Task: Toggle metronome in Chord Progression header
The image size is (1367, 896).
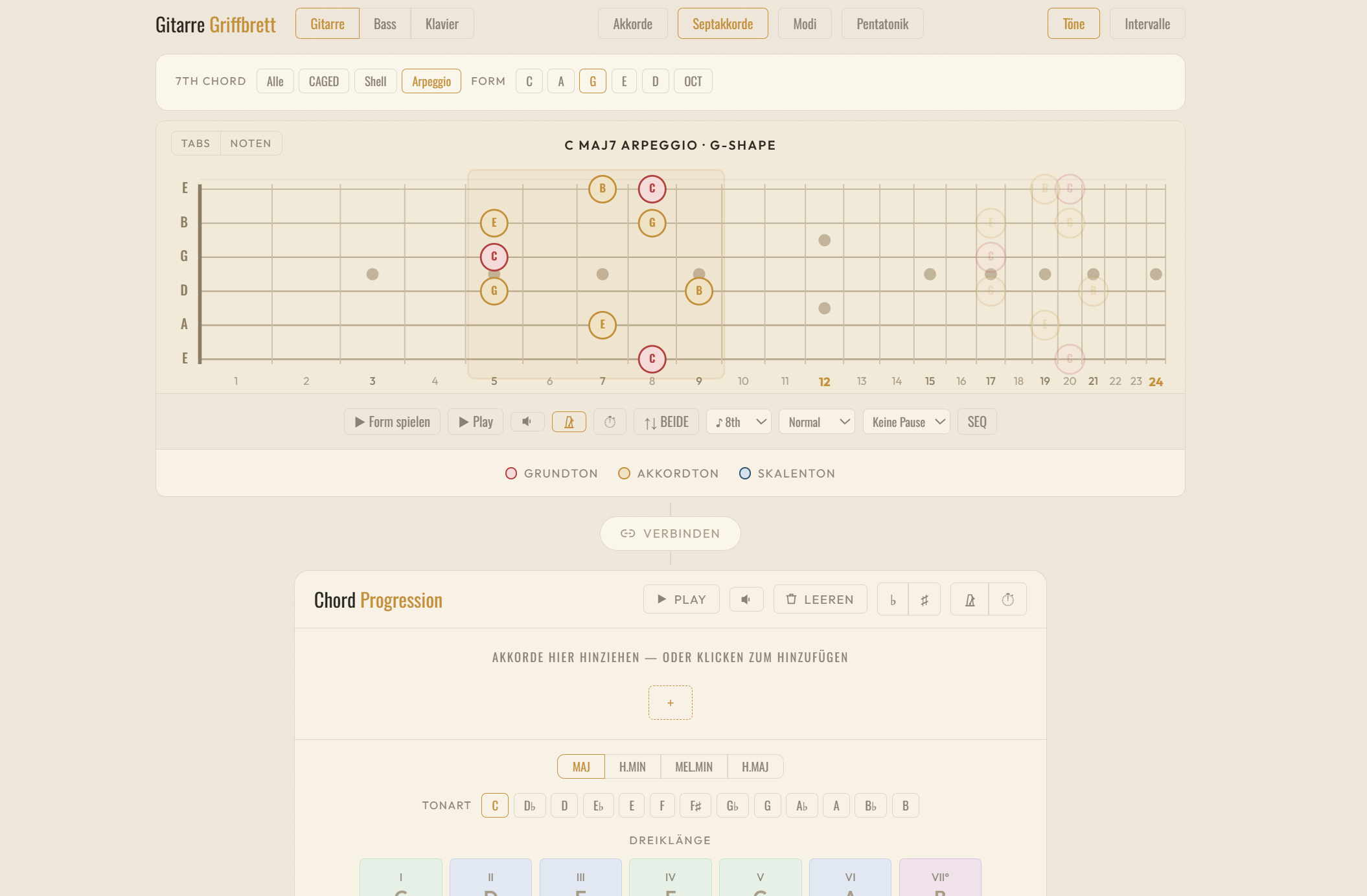Action: coord(970,599)
